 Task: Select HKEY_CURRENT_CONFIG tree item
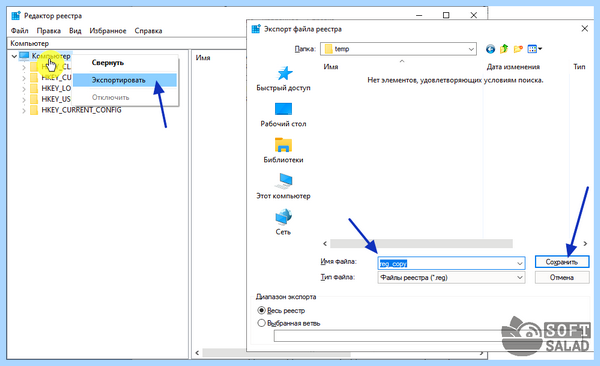81,110
